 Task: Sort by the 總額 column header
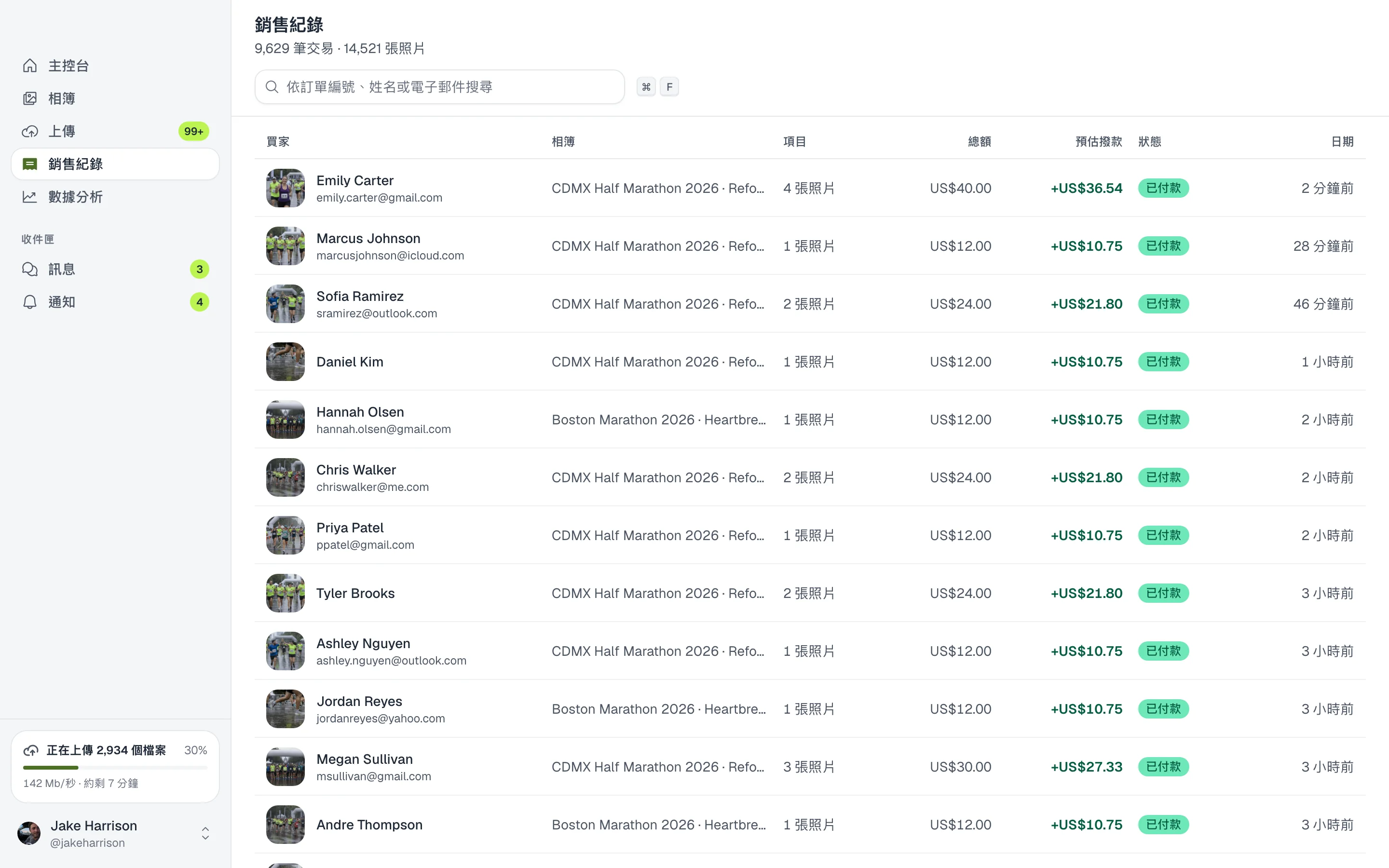click(x=979, y=141)
